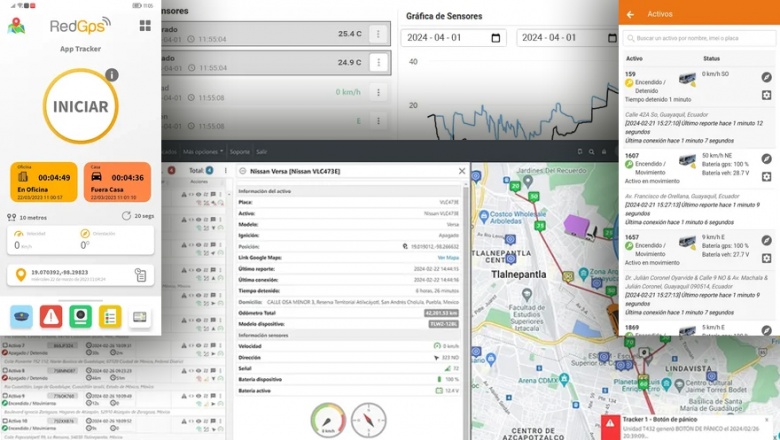Select the yellow En Oficina timer card
The height and width of the screenshot is (440, 780).
coord(42,180)
